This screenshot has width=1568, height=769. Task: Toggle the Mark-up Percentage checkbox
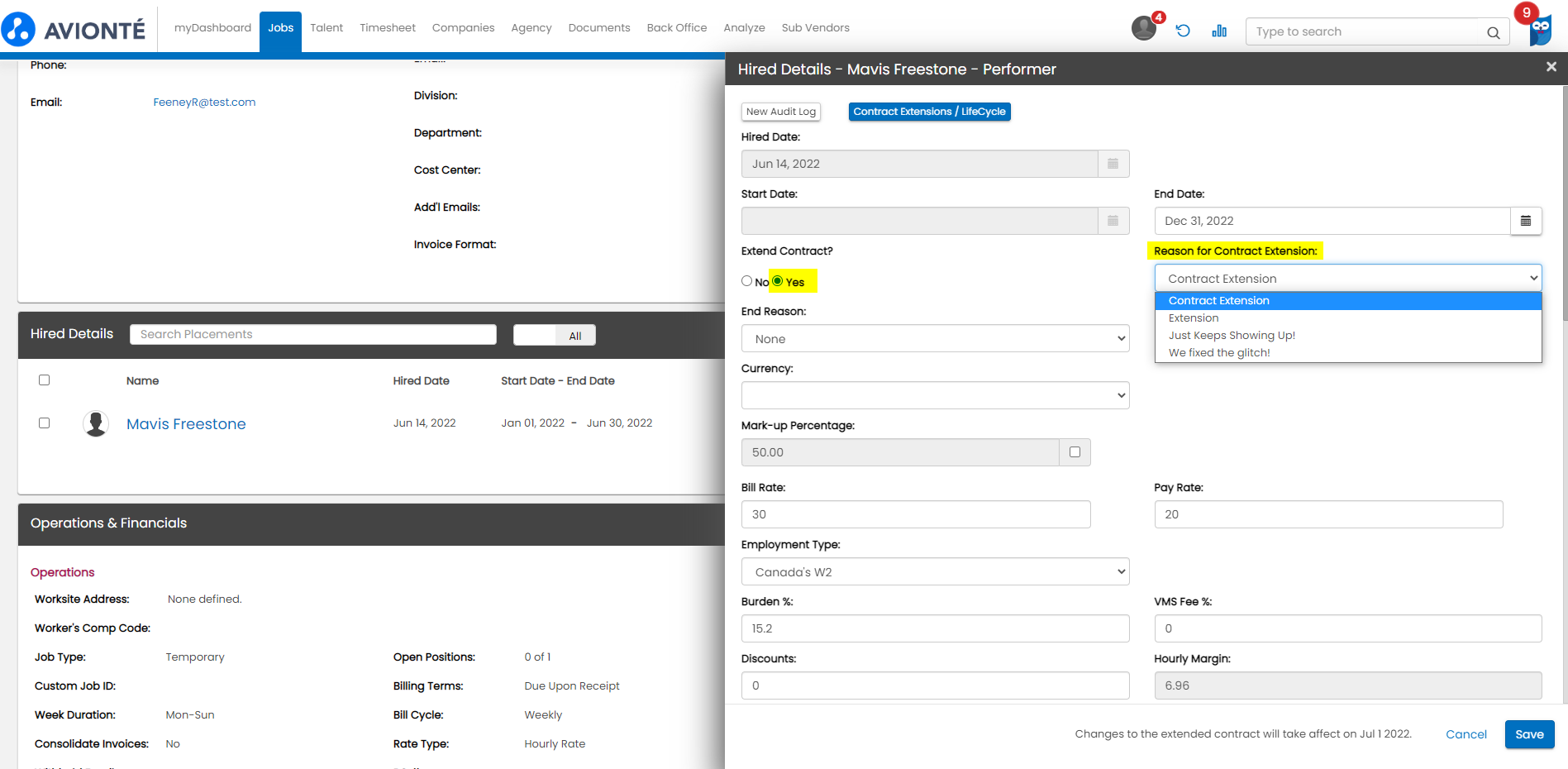[1075, 451]
